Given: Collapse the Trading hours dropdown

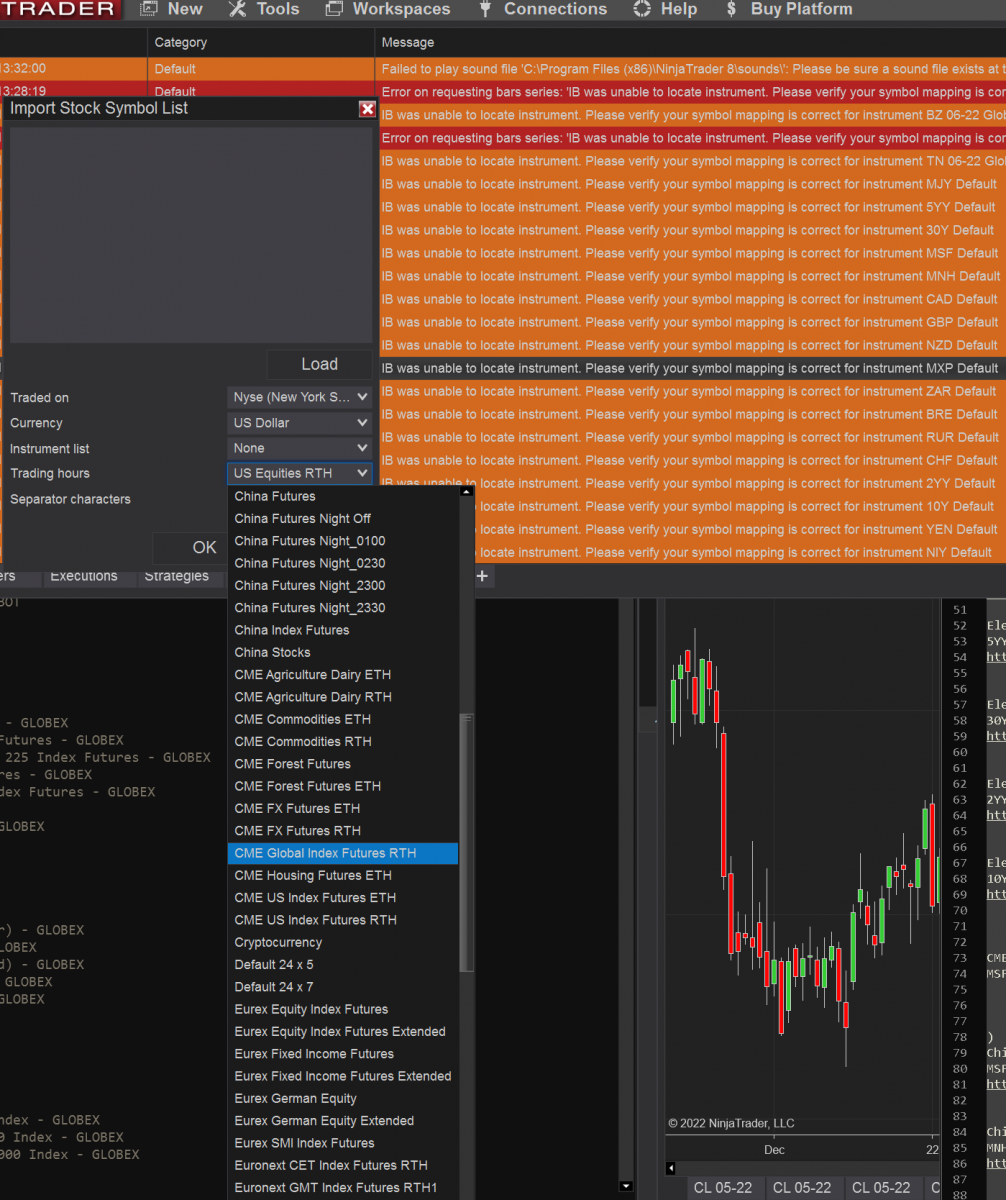Looking at the screenshot, I should 300,473.
